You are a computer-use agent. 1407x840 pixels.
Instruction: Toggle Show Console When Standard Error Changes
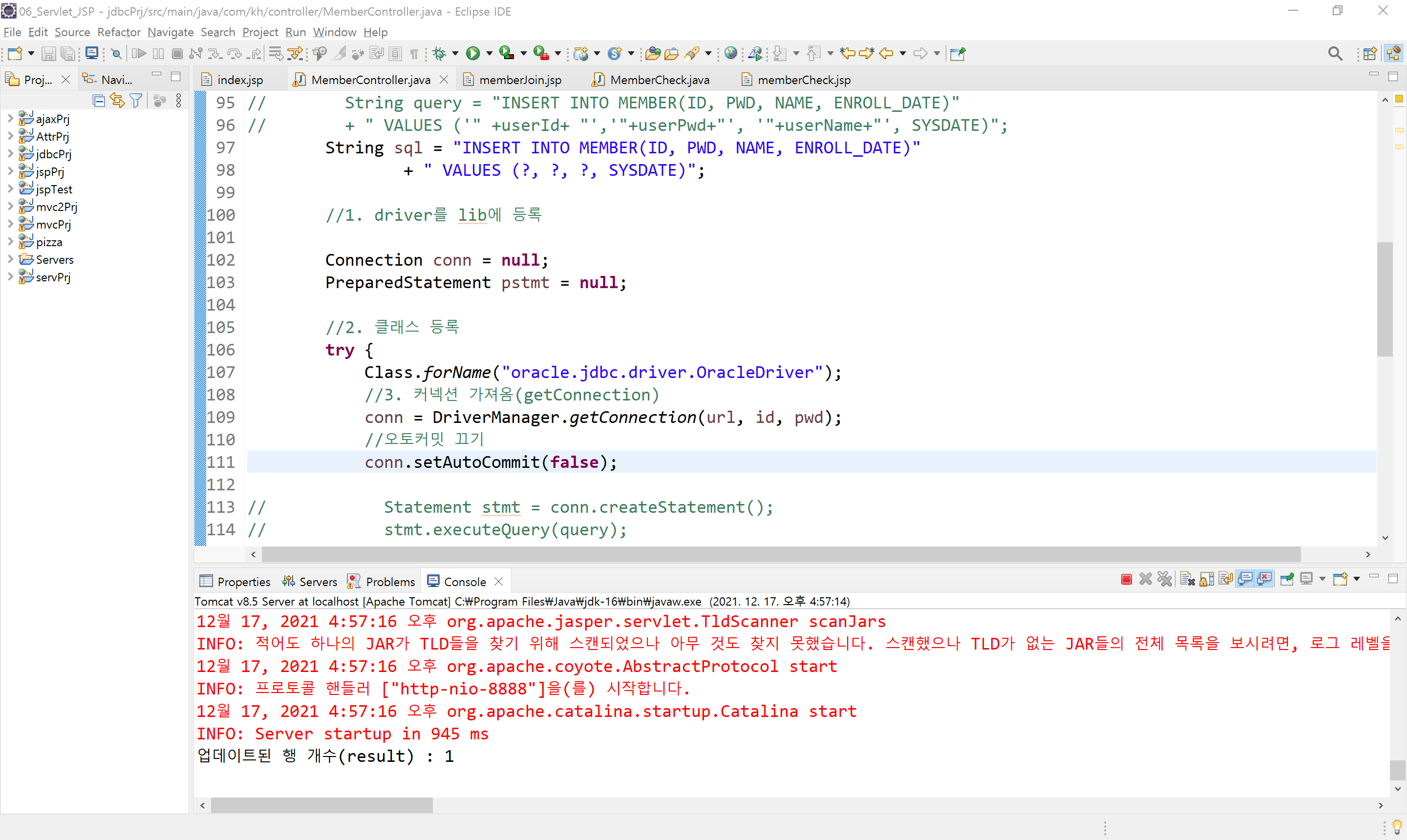click(x=1264, y=579)
